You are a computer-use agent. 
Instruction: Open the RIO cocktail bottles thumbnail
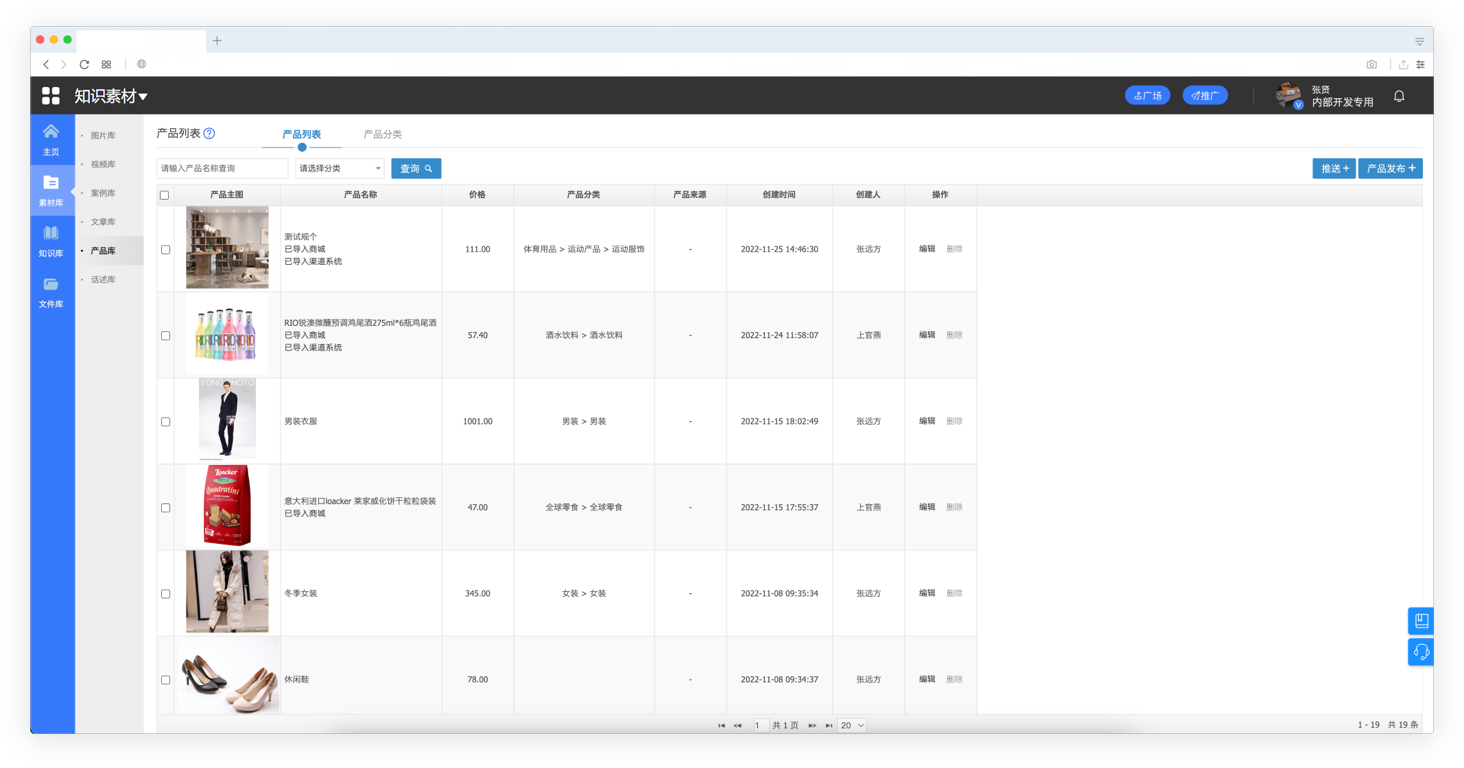(227, 335)
